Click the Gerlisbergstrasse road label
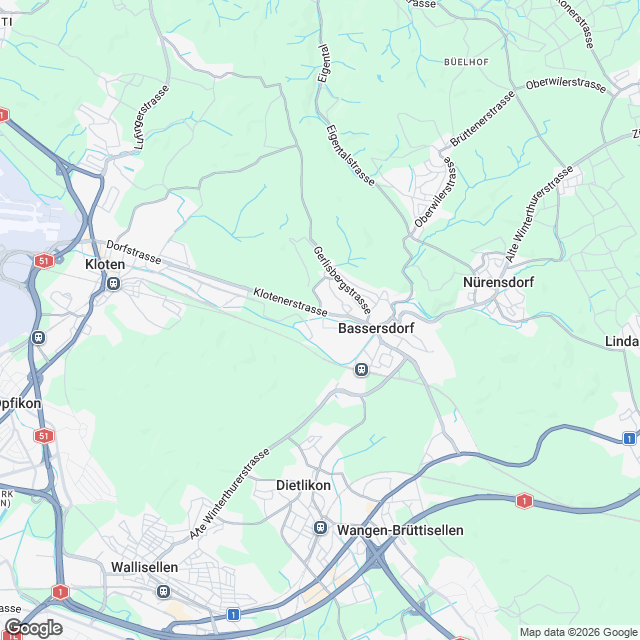The width and height of the screenshot is (640, 640). (342, 280)
